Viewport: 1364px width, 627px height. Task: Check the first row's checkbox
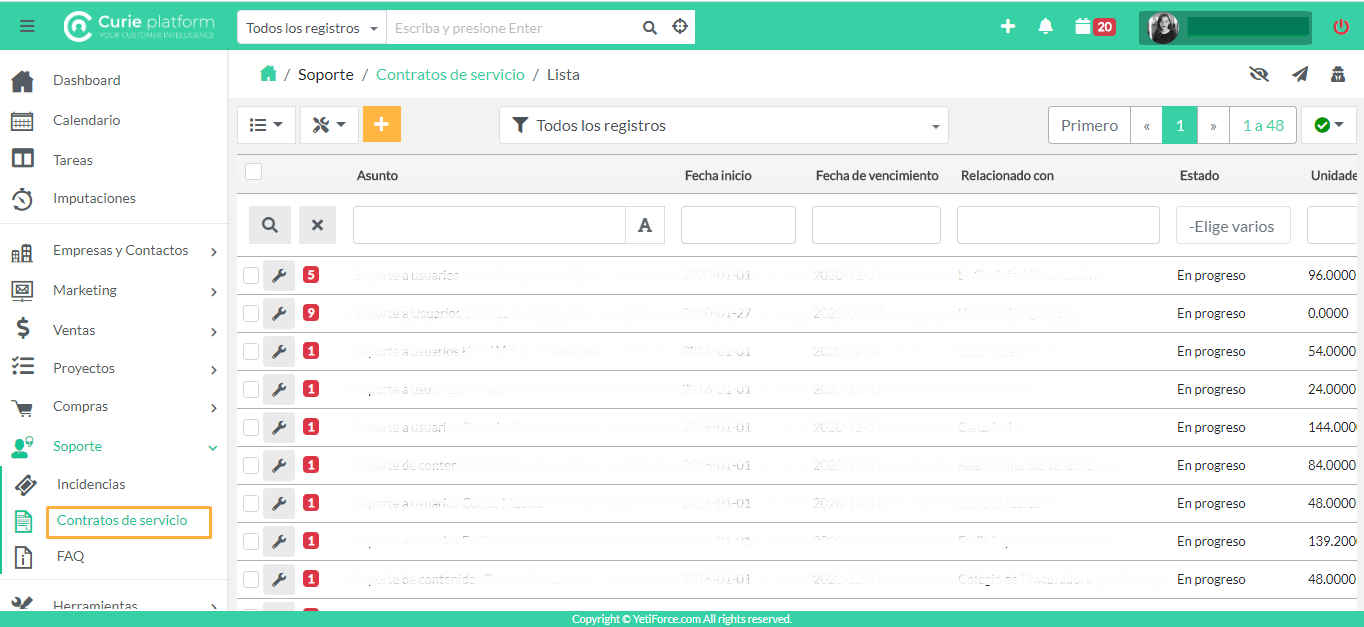[x=251, y=275]
